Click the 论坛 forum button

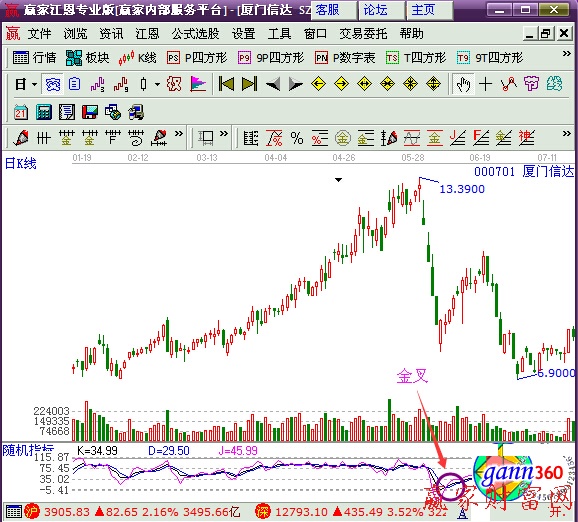click(382, 10)
